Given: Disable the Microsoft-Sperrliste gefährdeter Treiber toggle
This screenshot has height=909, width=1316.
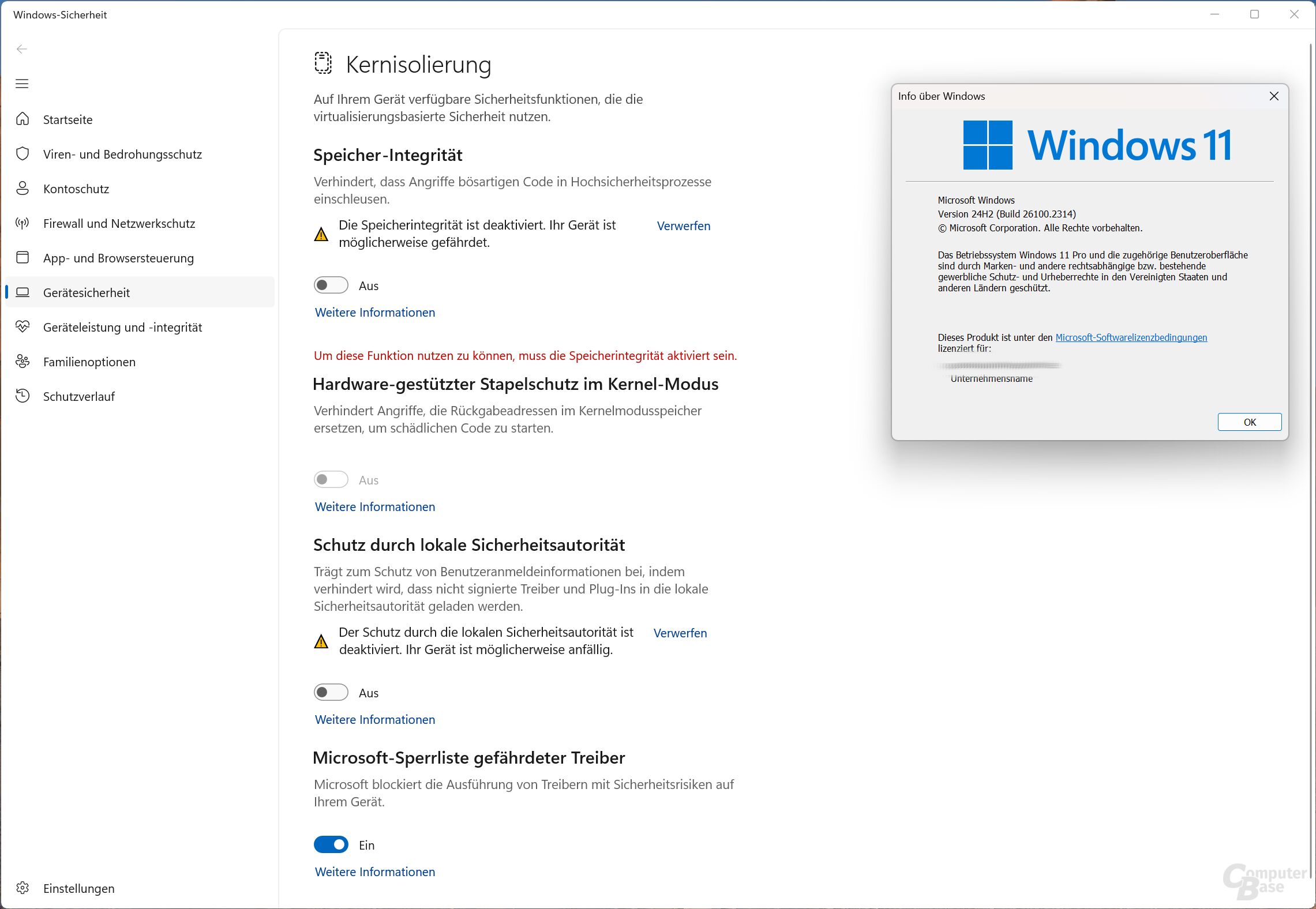Looking at the screenshot, I should 331,845.
